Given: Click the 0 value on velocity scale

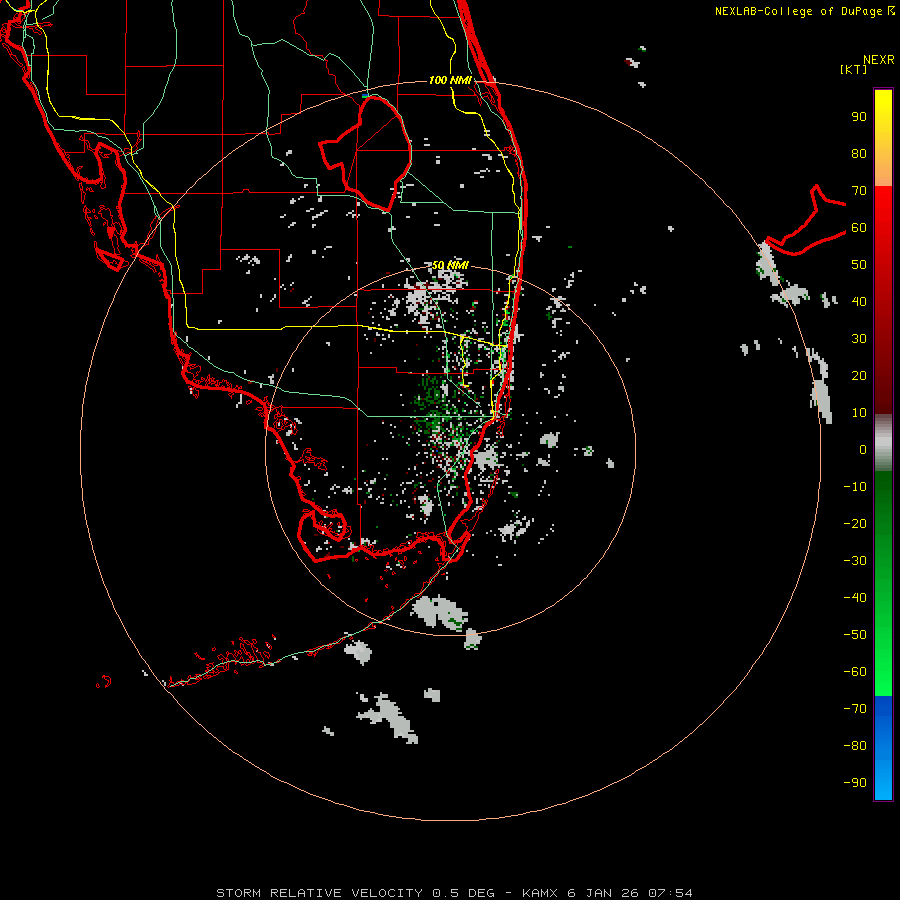Looking at the screenshot, I should pyautogui.click(x=863, y=449).
